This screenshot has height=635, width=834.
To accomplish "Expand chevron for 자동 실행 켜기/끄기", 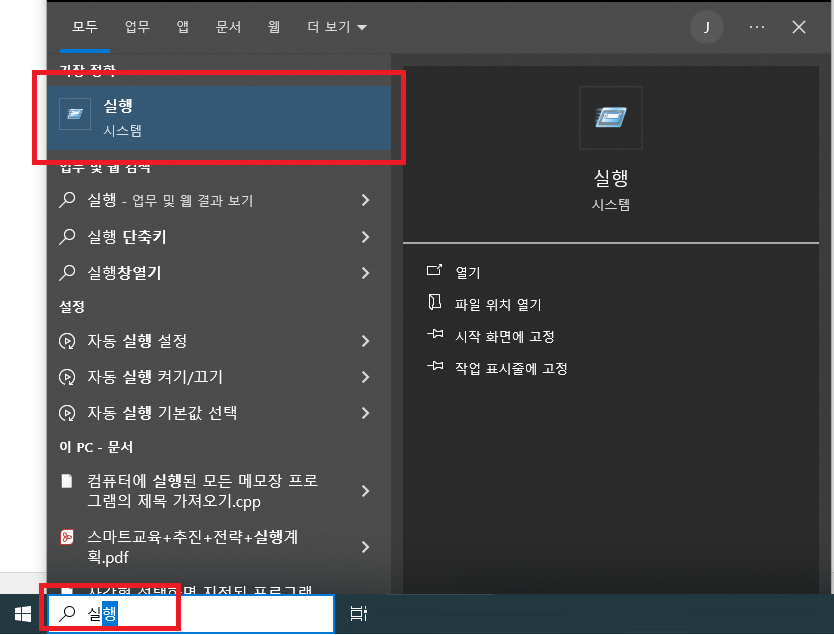I will coord(365,377).
